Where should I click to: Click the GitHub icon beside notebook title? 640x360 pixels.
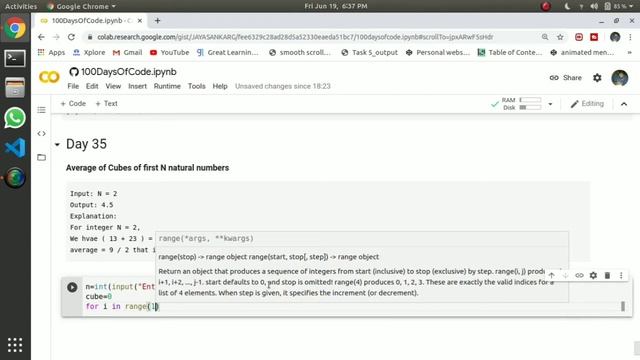tap(74, 72)
